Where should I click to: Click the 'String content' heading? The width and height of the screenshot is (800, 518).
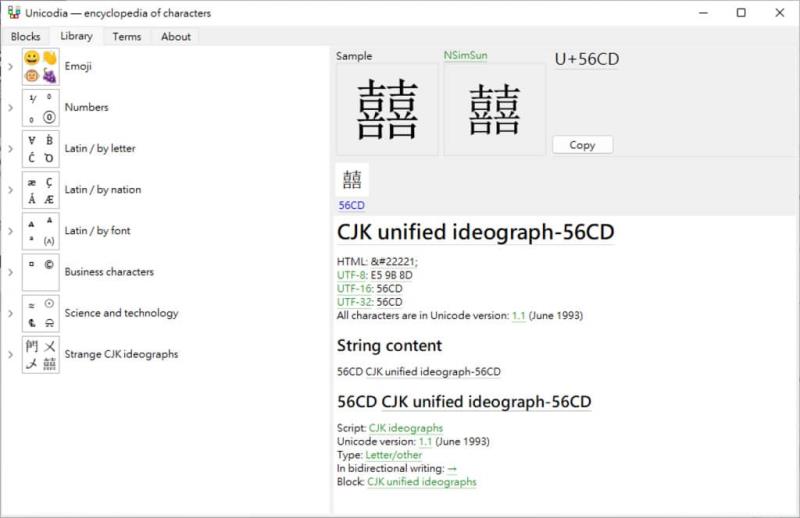(389, 346)
